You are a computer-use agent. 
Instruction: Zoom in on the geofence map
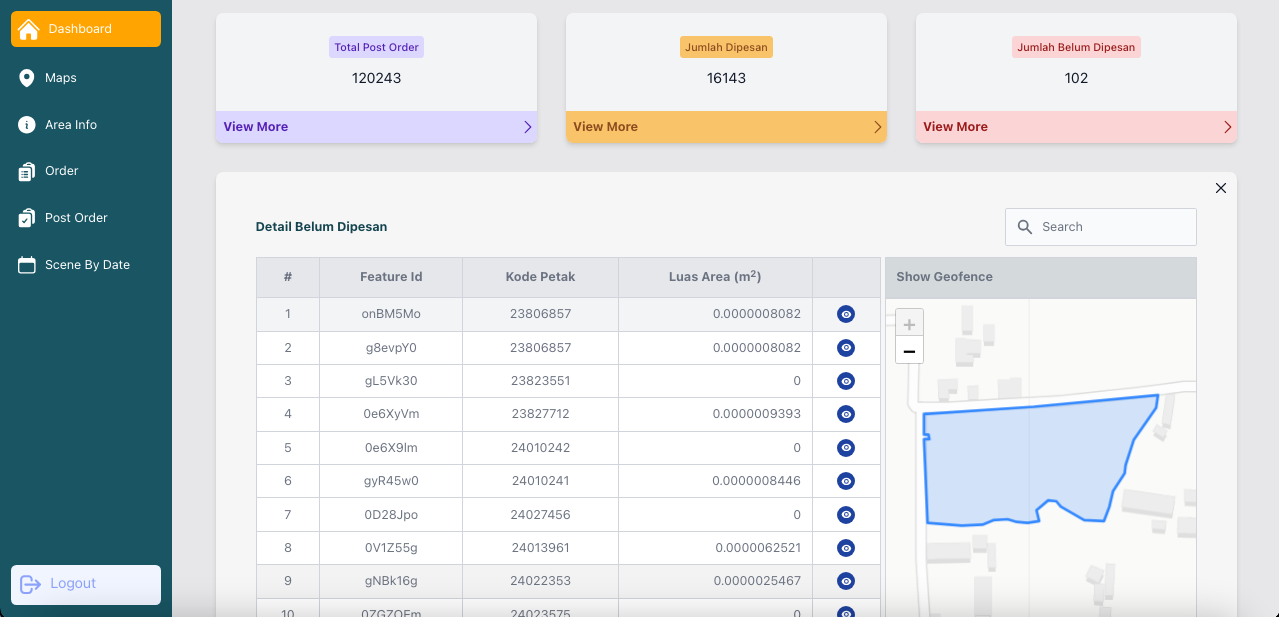tap(909, 324)
